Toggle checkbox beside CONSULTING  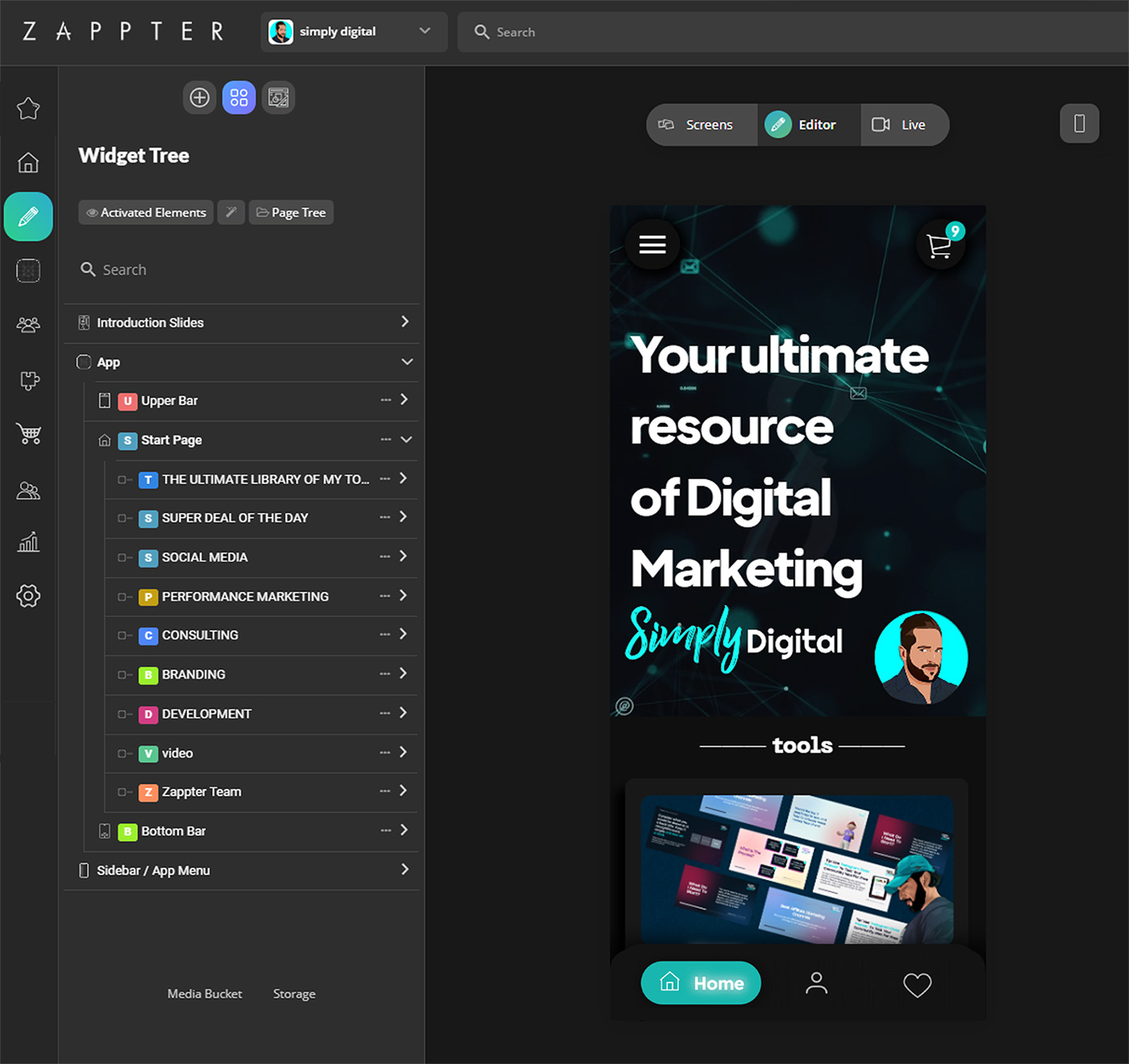(123, 636)
